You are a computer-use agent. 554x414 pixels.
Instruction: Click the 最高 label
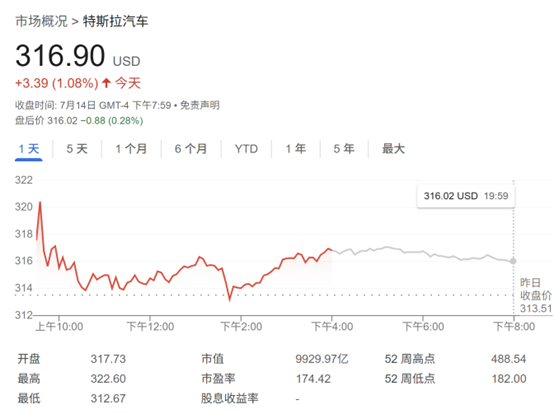coord(29,379)
